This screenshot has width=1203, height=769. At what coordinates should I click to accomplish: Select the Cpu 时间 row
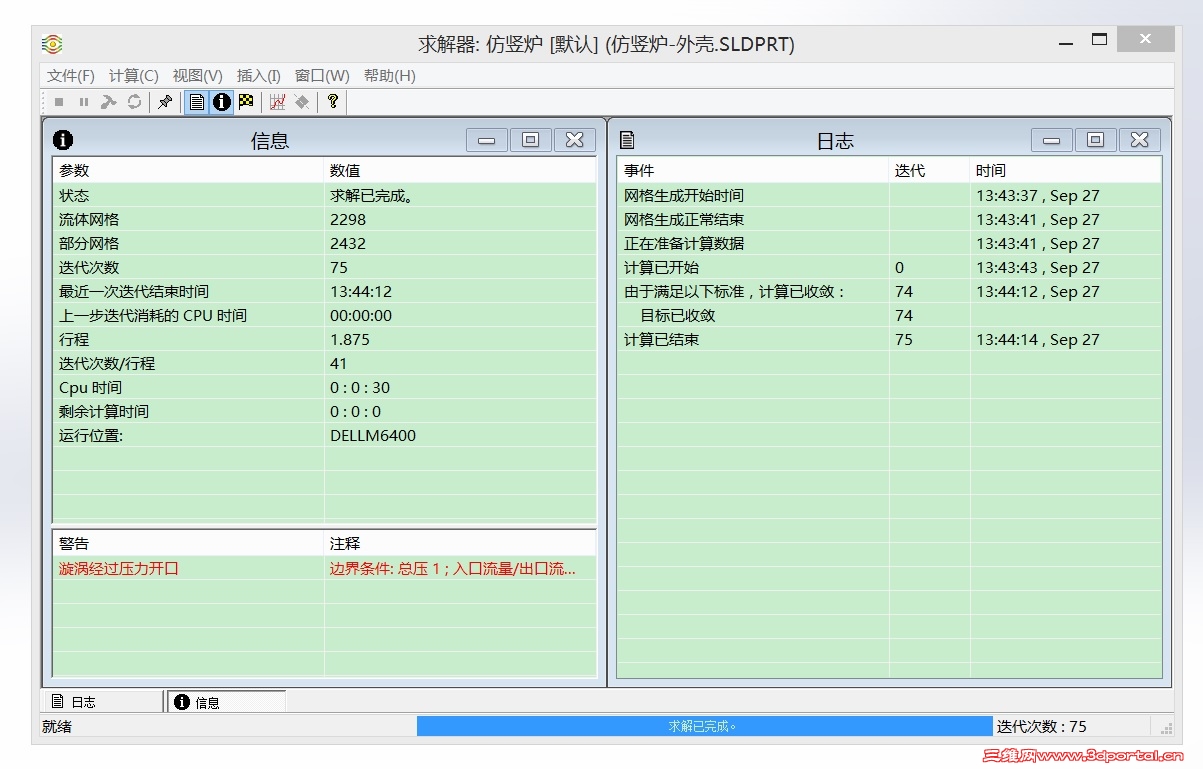(x=324, y=388)
